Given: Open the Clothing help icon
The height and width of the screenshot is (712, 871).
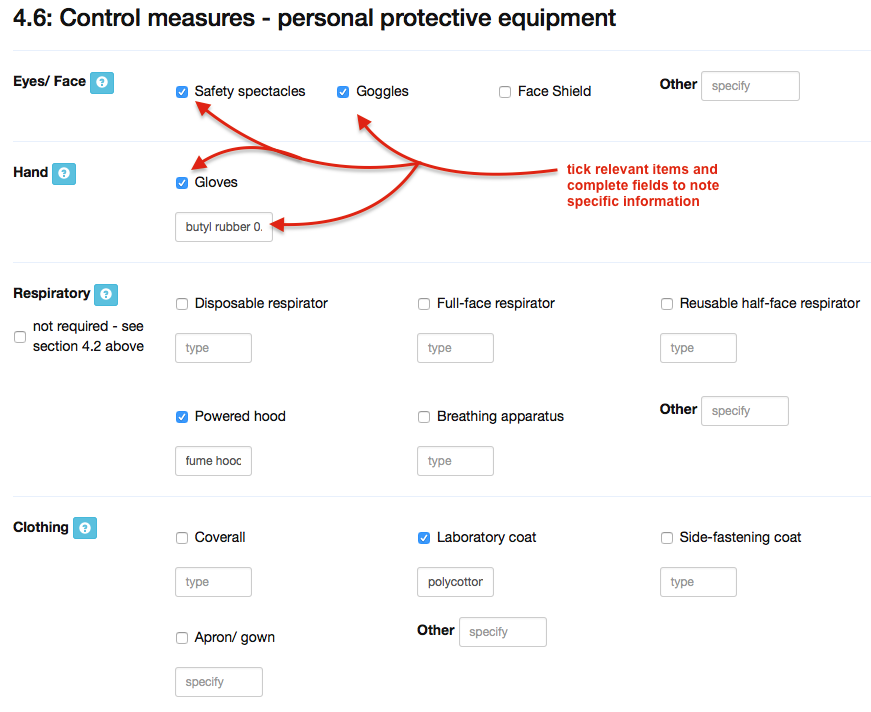Looking at the screenshot, I should 85,528.
